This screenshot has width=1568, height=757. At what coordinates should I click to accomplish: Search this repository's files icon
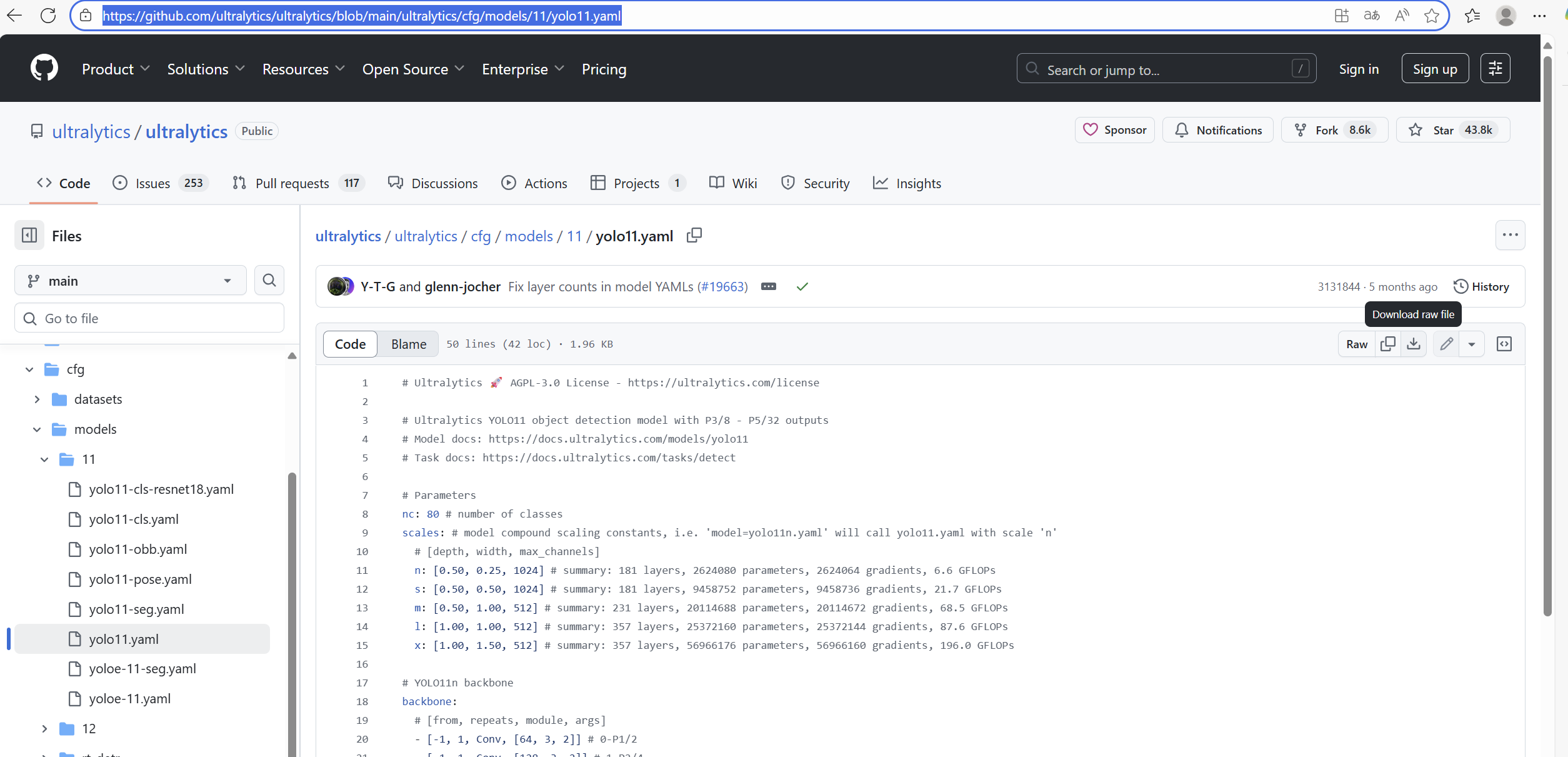tap(269, 280)
